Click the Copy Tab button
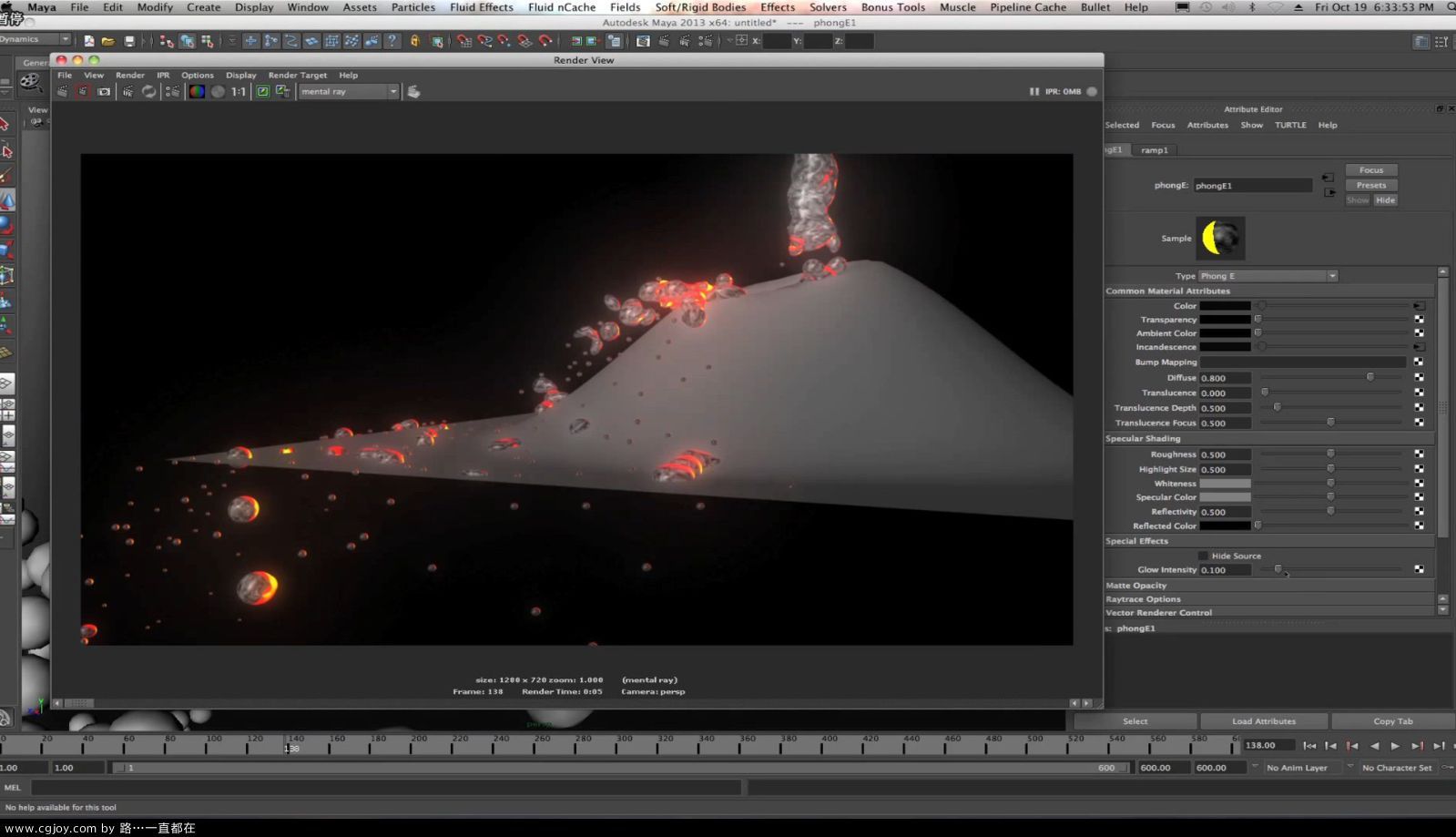The height and width of the screenshot is (837, 1456). 1393,721
